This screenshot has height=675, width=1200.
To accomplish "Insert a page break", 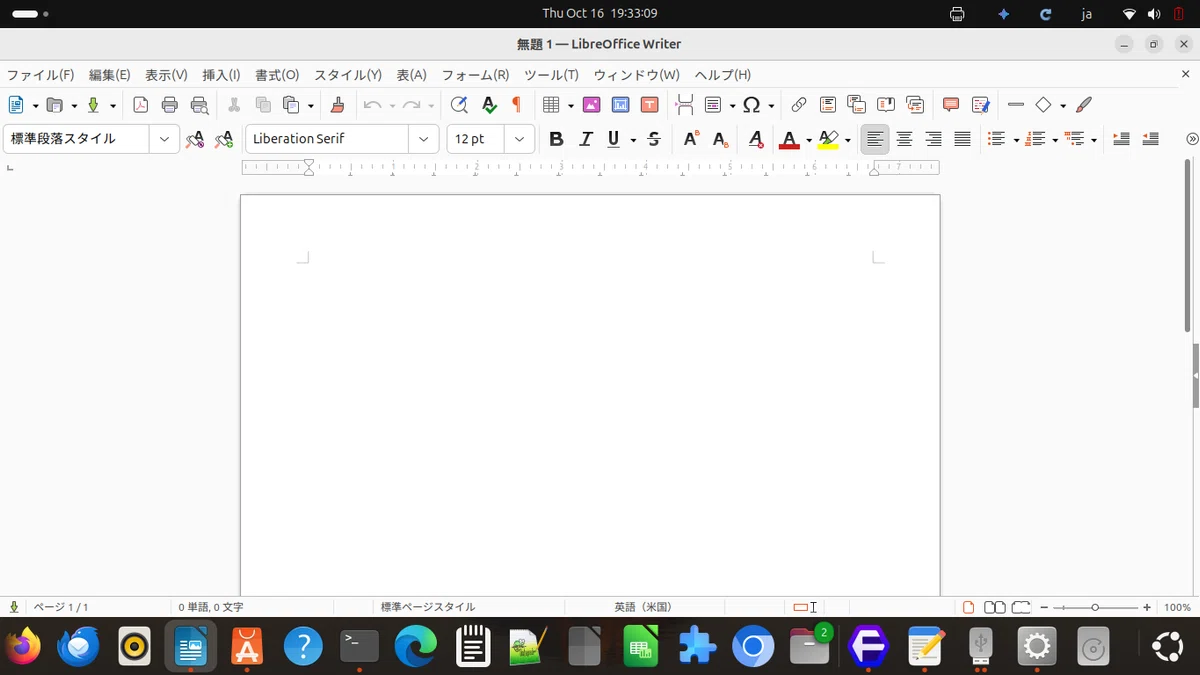I will pyautogui.click(x=684, y=105).
